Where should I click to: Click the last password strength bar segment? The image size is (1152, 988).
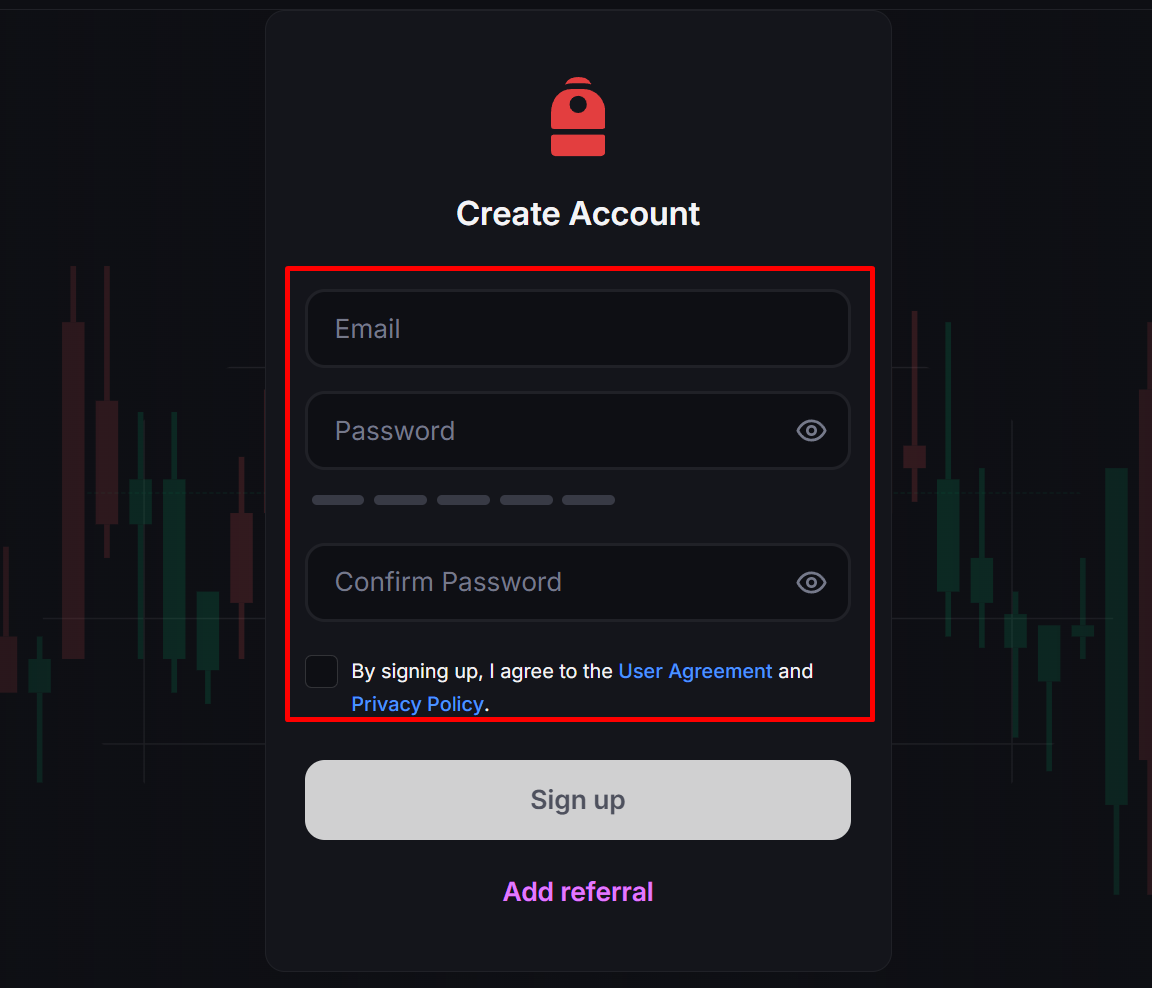point(588,500)
